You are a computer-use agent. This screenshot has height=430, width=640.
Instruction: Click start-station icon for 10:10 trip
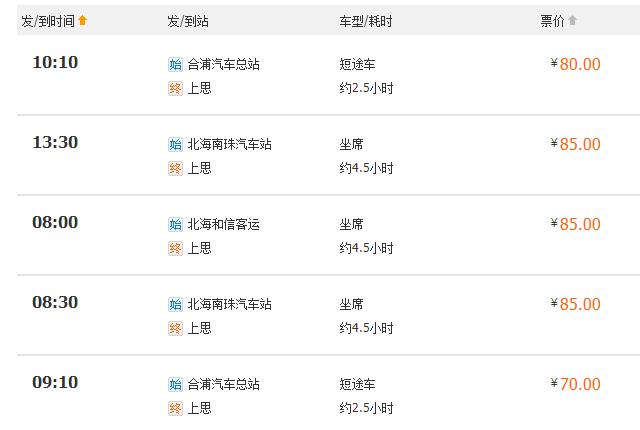[x=175, y=64]
